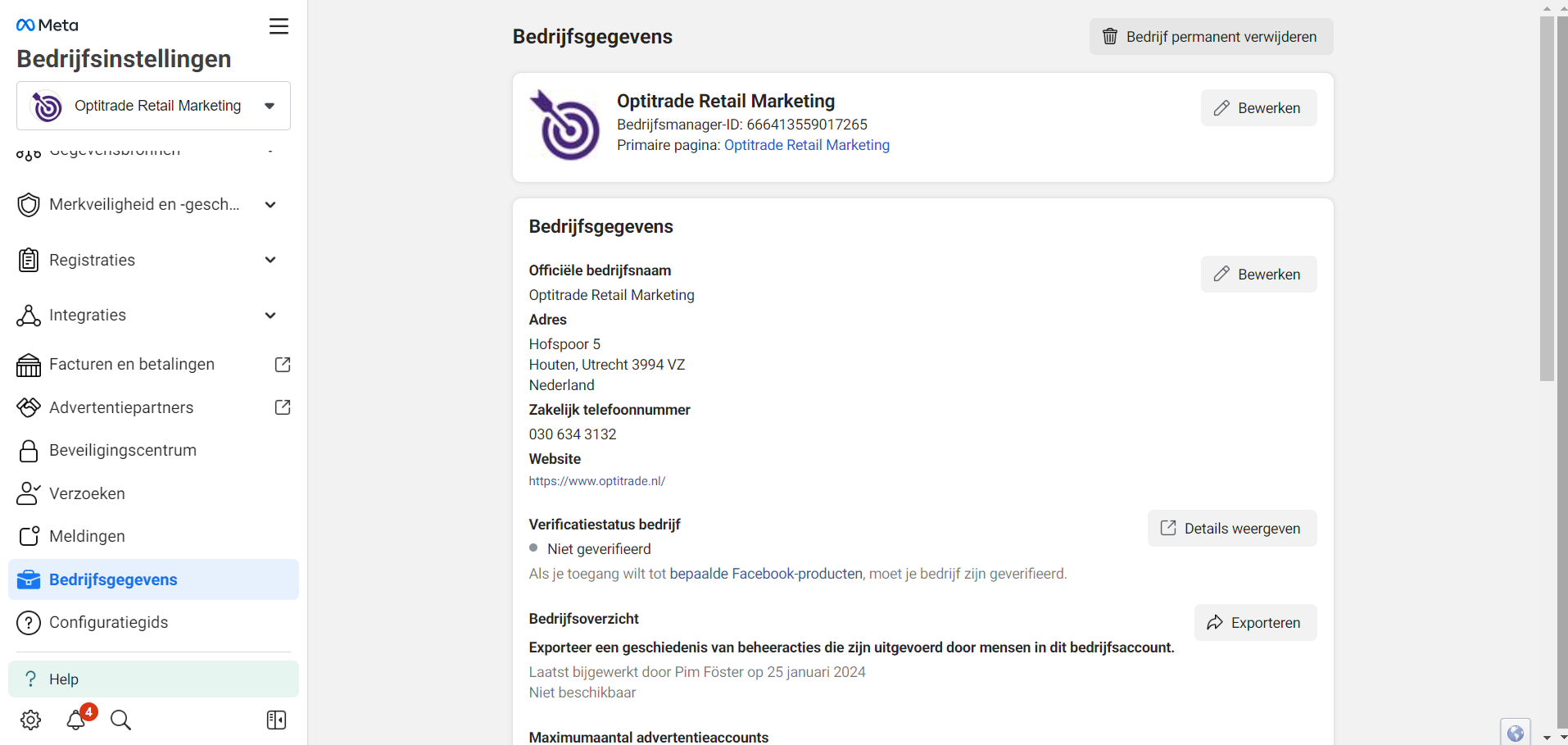Click the Facturen en betalingen bank icon
This screenshot has height=745, width=1568.
29,365
